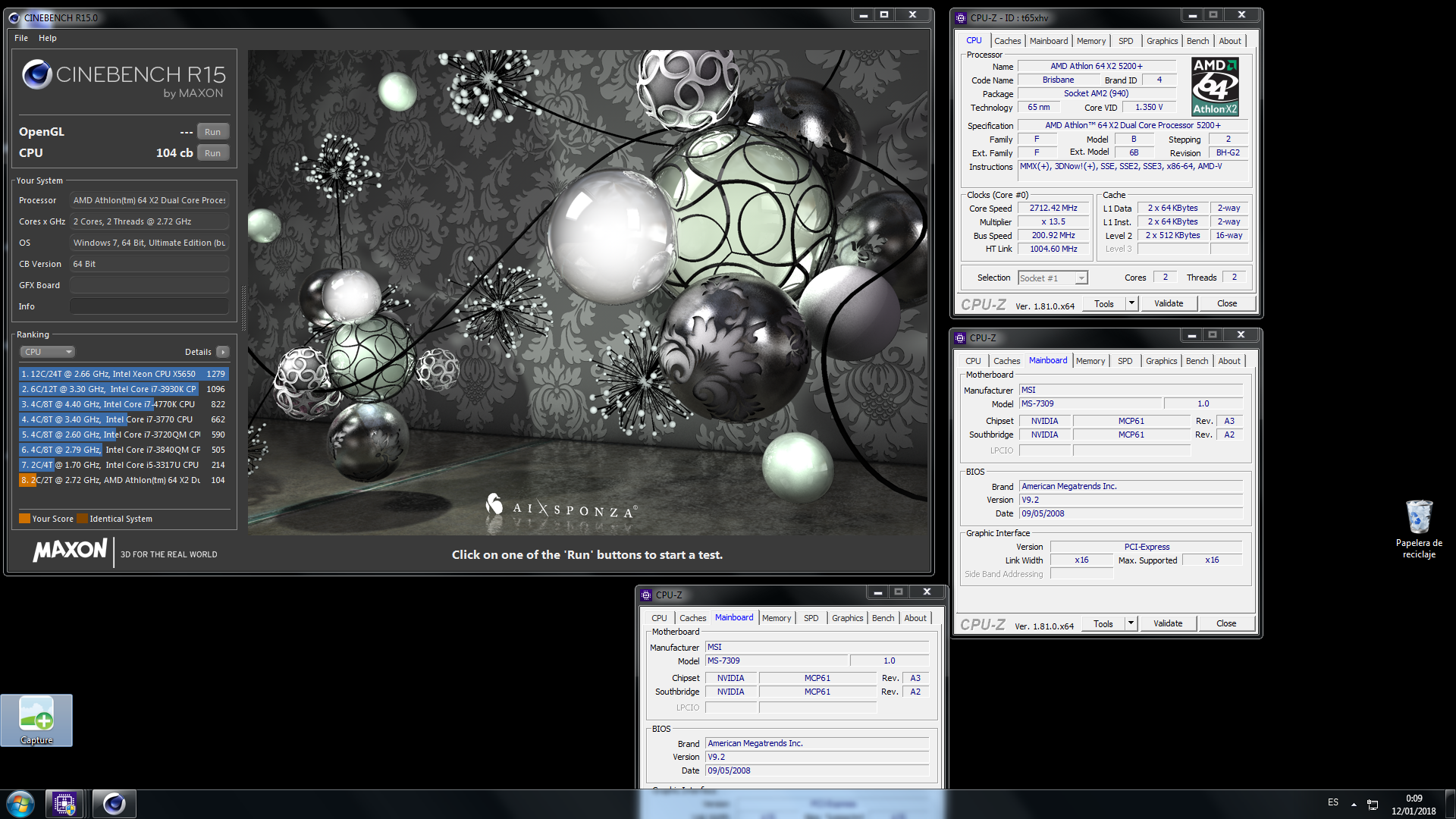
Task: Open the CPU ranking type dropdown
Action: pyautogui.click(x=47, y=352)
